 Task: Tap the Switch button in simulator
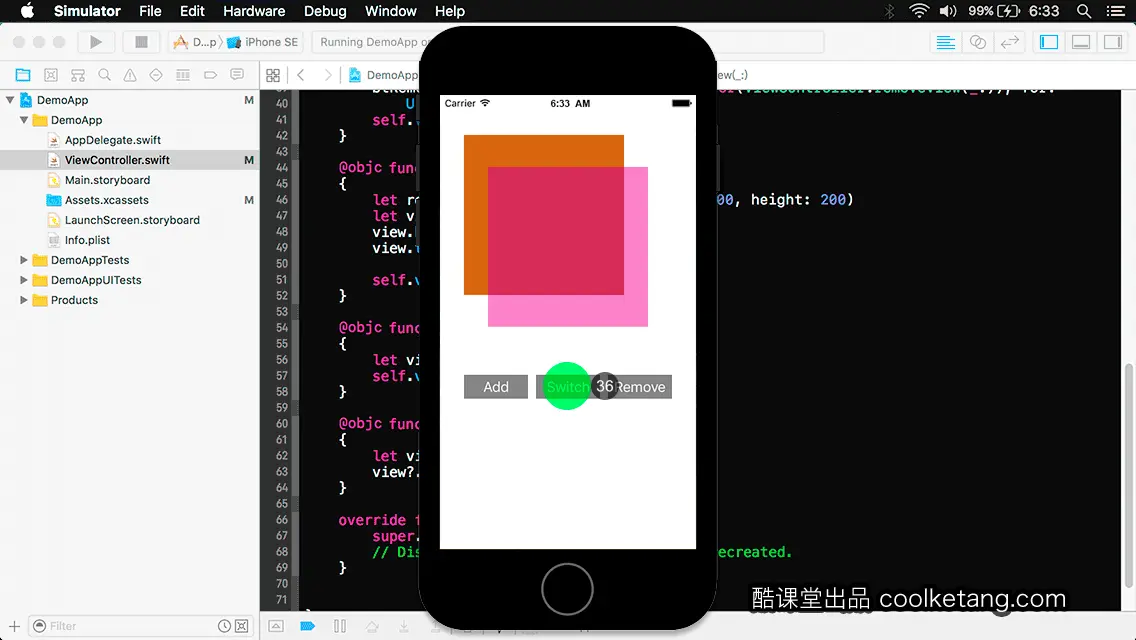(x=567, y=387)
